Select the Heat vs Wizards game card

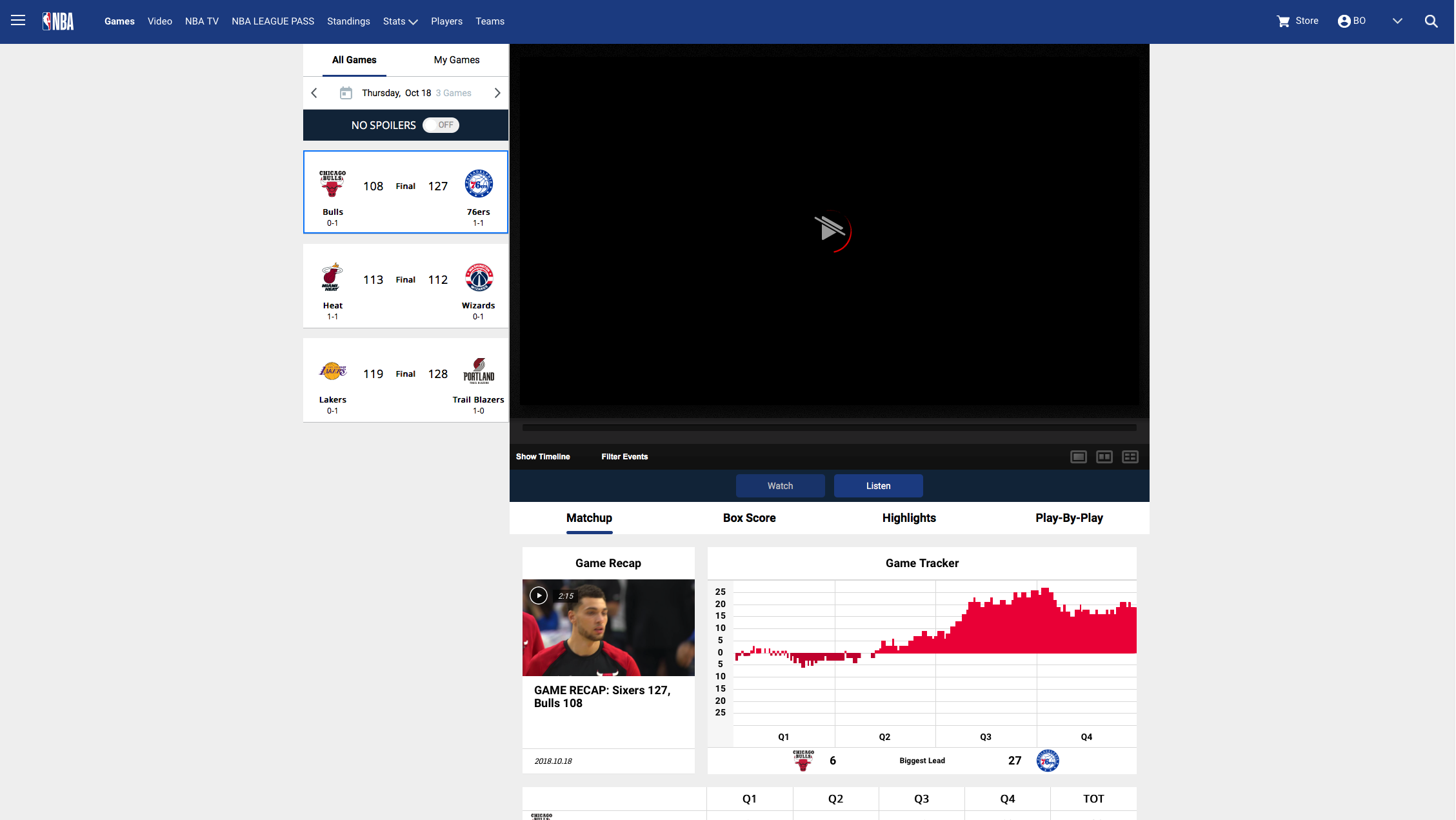tap(406, 286)
